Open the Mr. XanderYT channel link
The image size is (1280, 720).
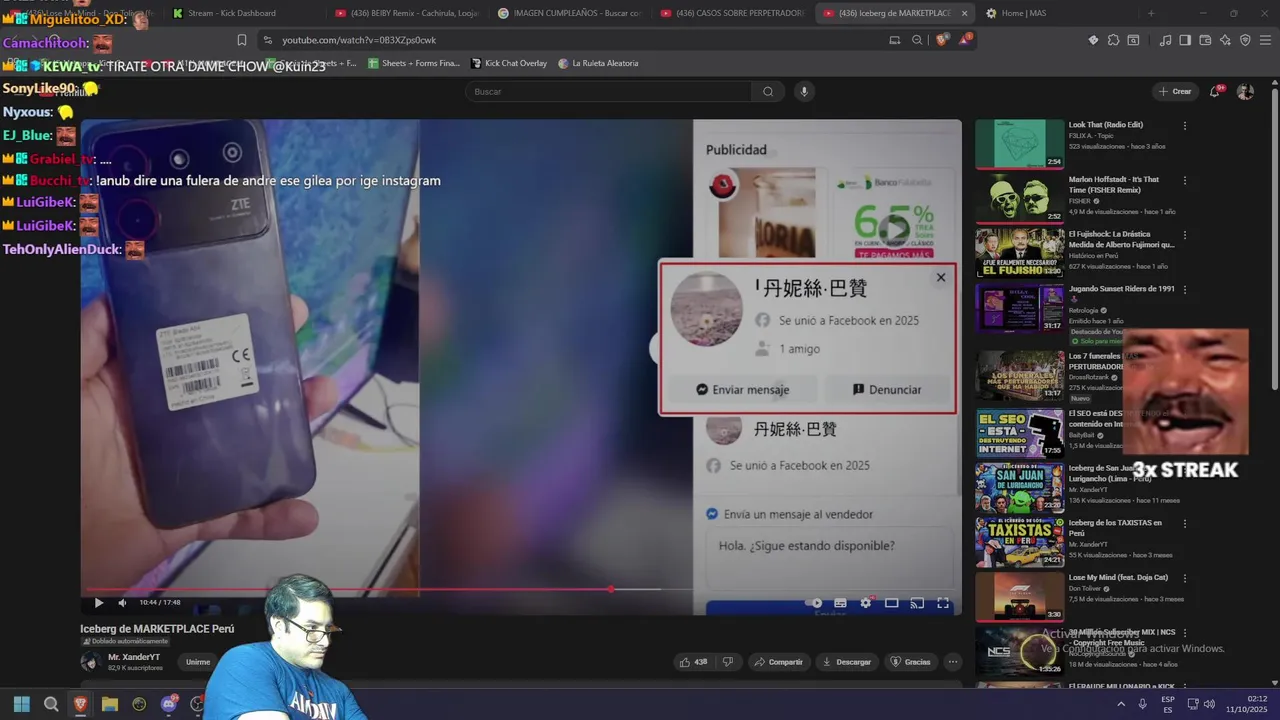coord(134,657)
